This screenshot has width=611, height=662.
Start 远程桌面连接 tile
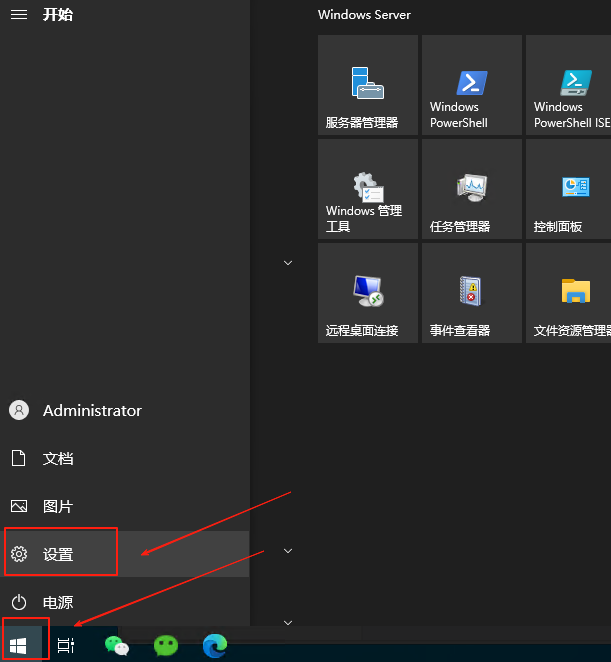pos(368,293)
